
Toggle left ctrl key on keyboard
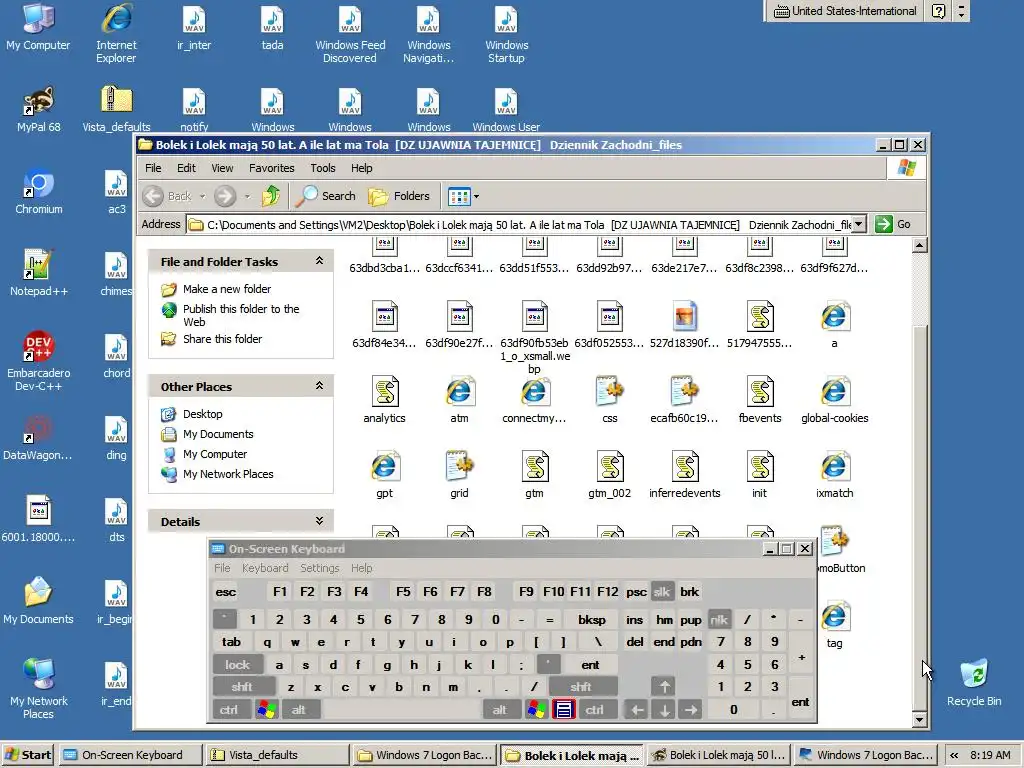click(x=229, y=710)
